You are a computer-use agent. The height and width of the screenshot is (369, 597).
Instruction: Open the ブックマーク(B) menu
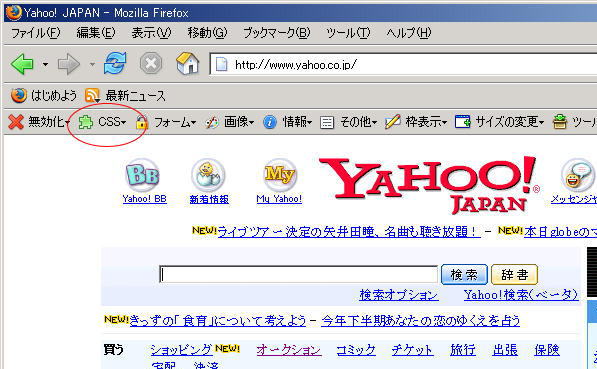[276, 33]
